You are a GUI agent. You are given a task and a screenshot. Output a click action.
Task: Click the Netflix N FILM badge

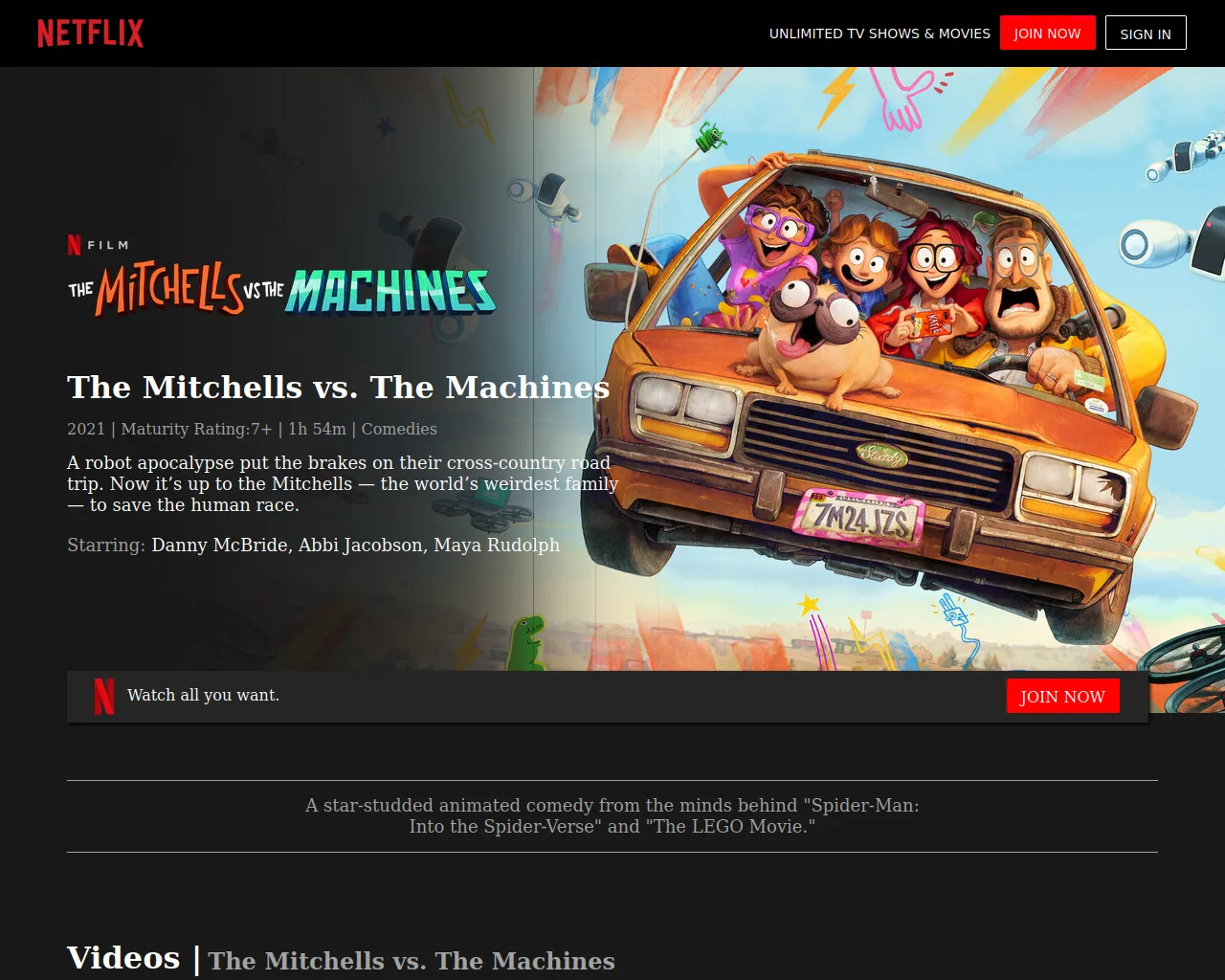(x=98, y=245)
